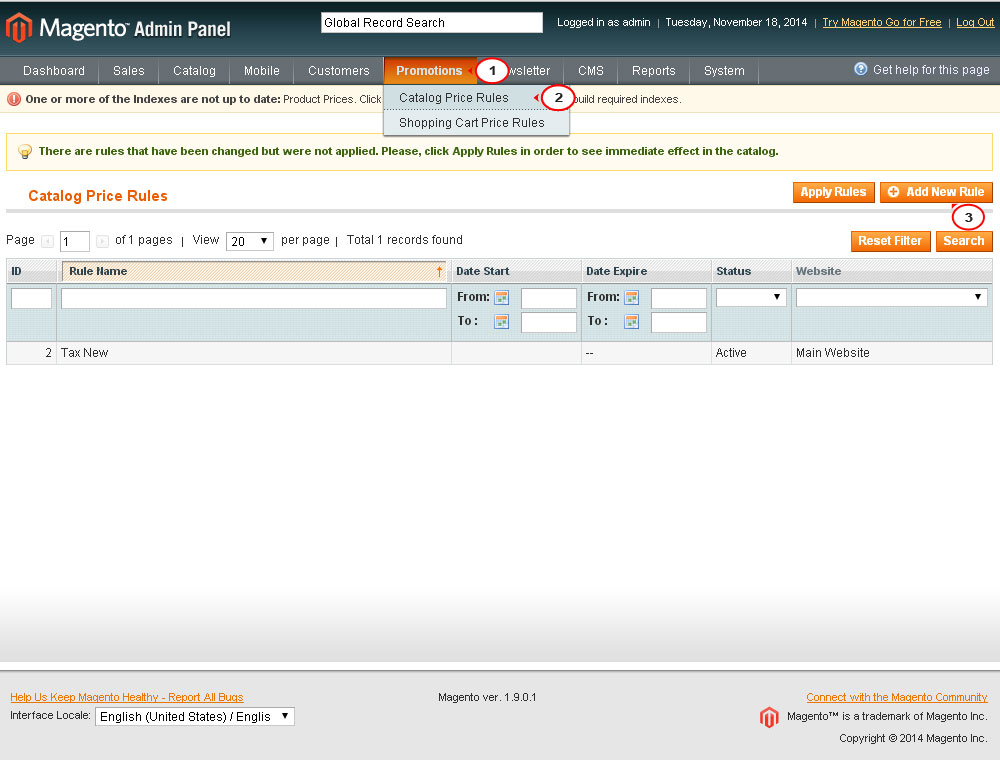Click the Rule Name filter field

(x=254, y=298)
